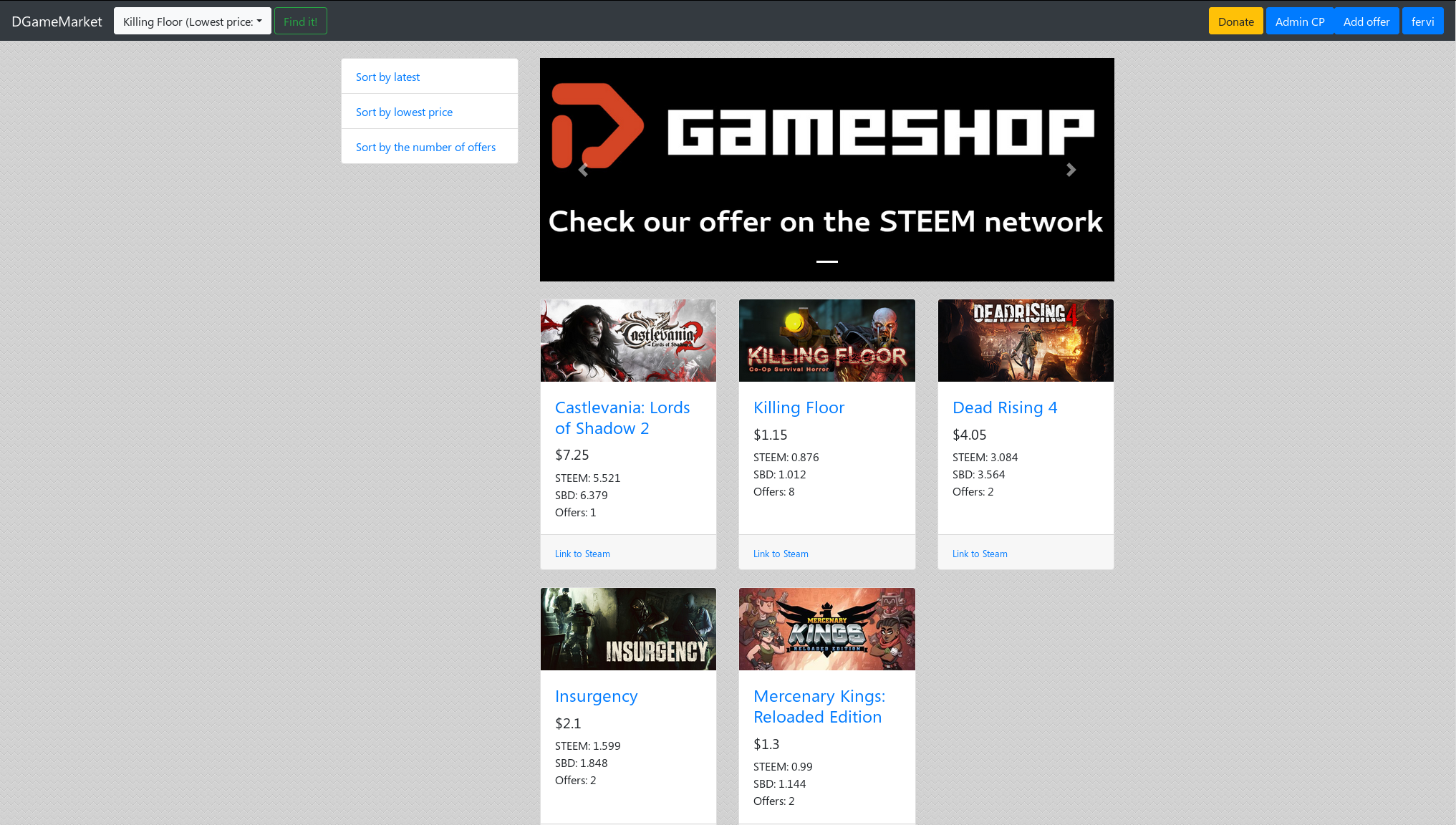Select Sort by lowest price
The width and height of the screenshot is (1456, 825).
click(x=404, y=112)
